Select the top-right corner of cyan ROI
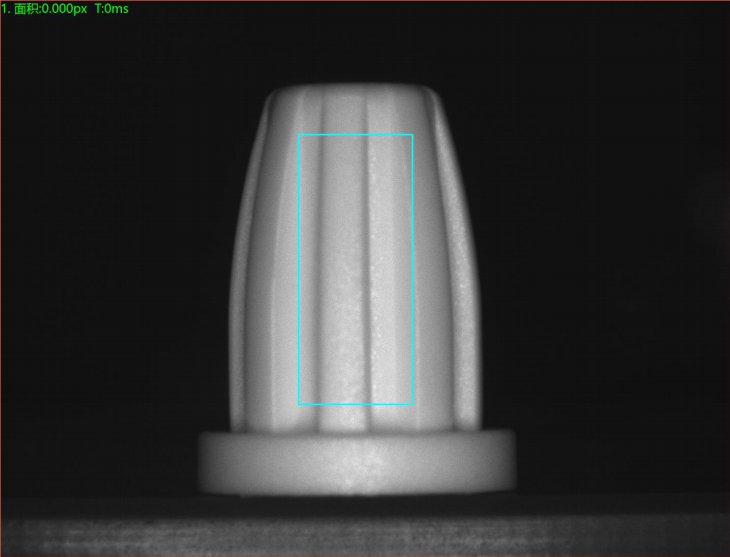The width and height of the screenshot is (730, 557). click(412, 135)
